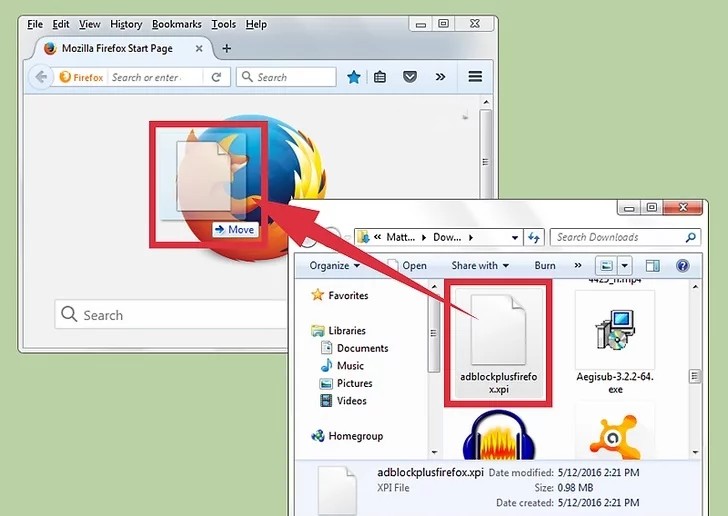Click the Pocket icon in Firefox toolbar
The image size is (728, 516).
[410, 77]
